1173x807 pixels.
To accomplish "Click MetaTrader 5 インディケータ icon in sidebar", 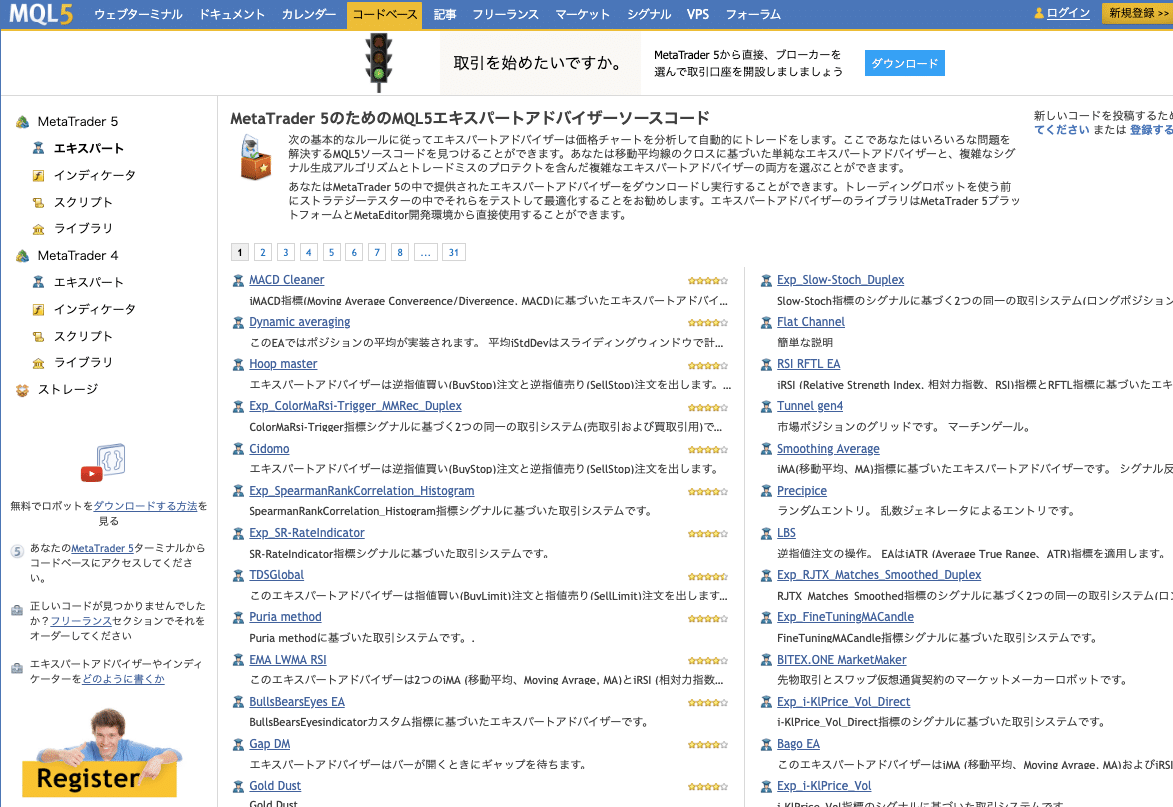I will [x=38, y=176].
